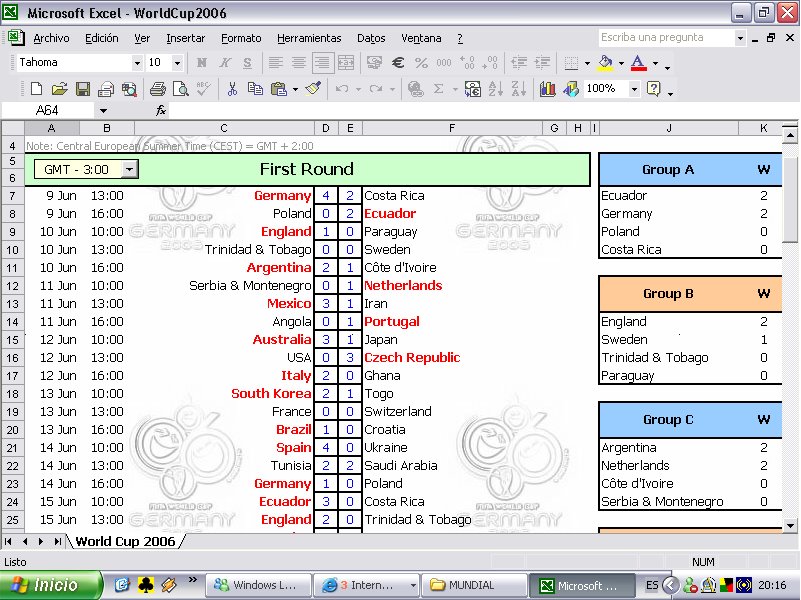801x600 pixels.
Task: Open the Datos menu
Action: pos(371,38)
